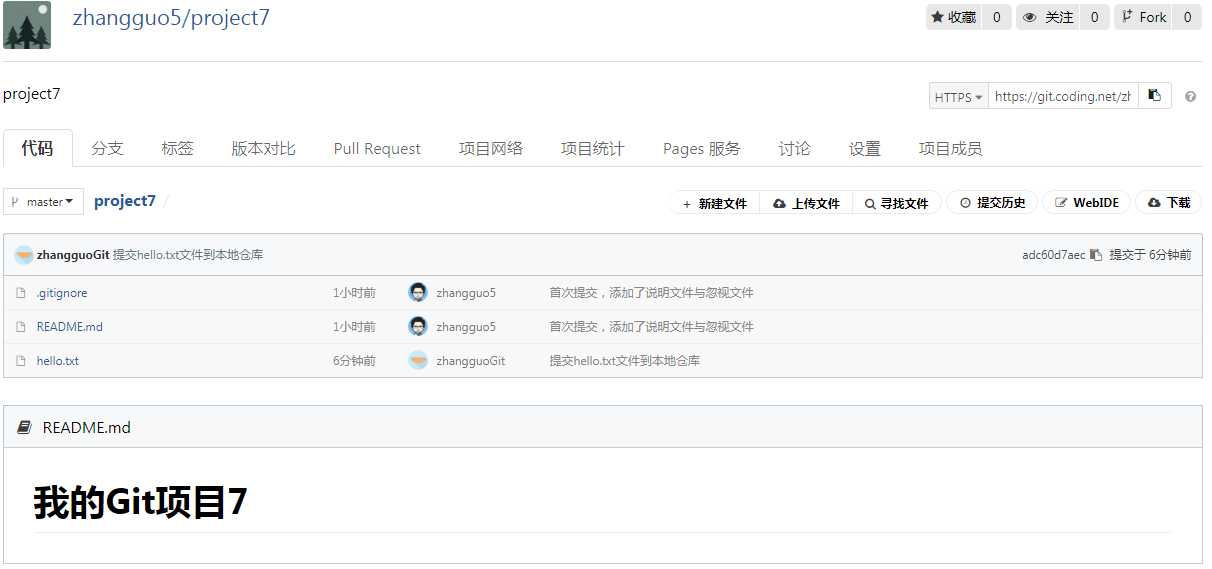Open .gitignore row commit message 首次提交
The width and height of the screenshot is (1212, 569).
pos(651,293)
